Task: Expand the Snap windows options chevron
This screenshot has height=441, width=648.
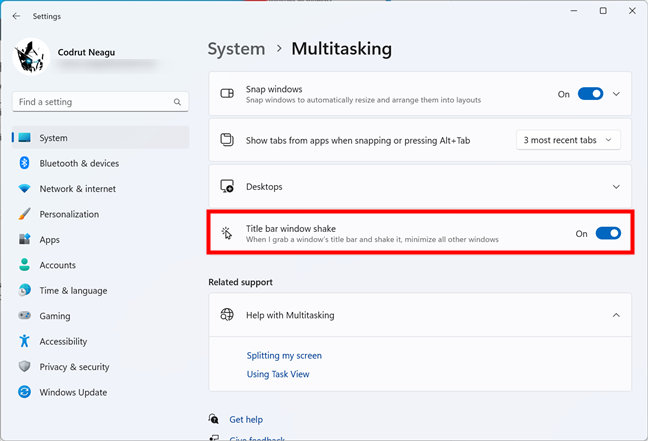Action: click(616, 94)
